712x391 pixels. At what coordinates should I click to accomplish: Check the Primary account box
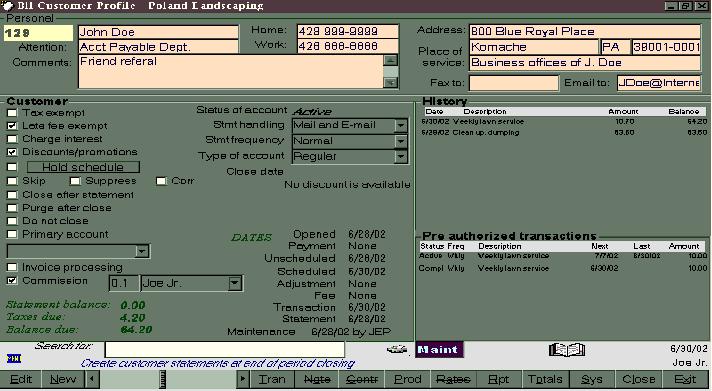12,234
